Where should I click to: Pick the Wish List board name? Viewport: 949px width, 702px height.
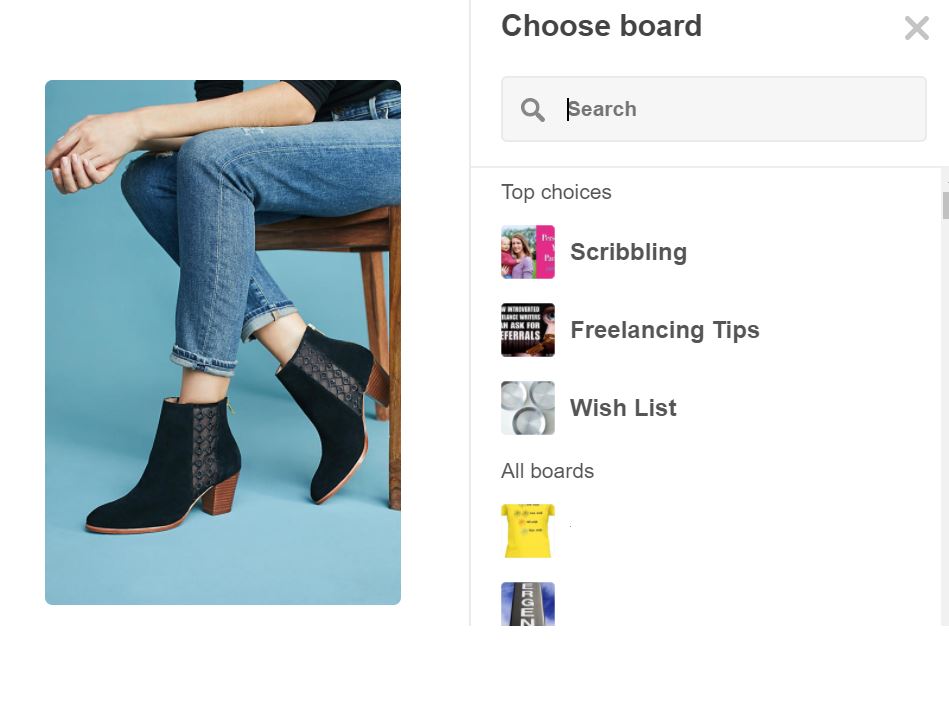point(623,408)
